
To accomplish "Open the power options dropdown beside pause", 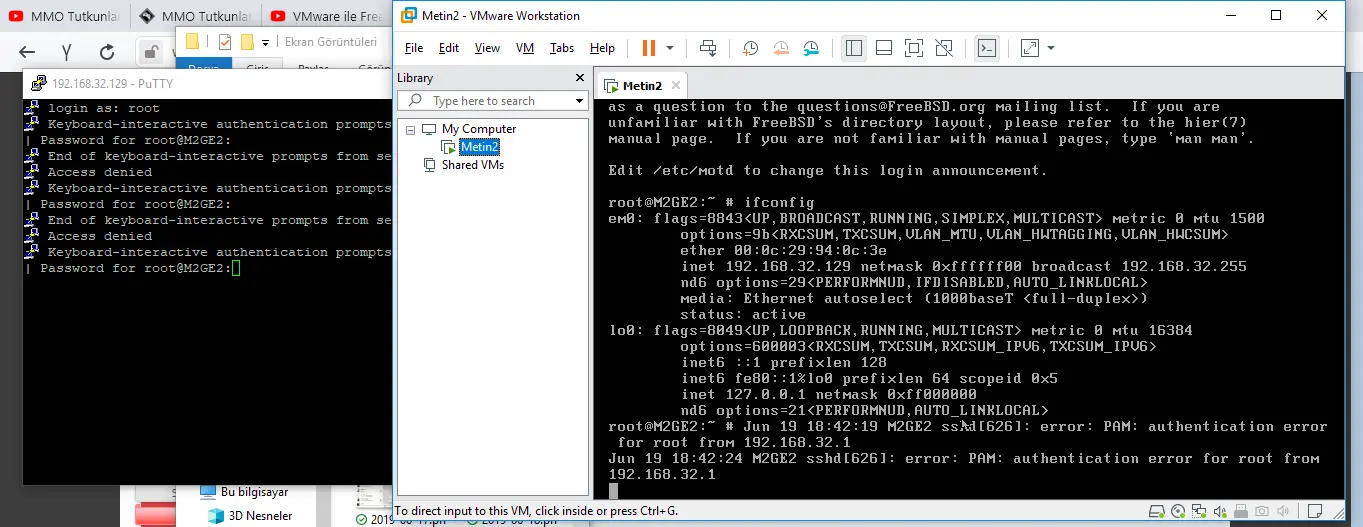I will (670, 48).
